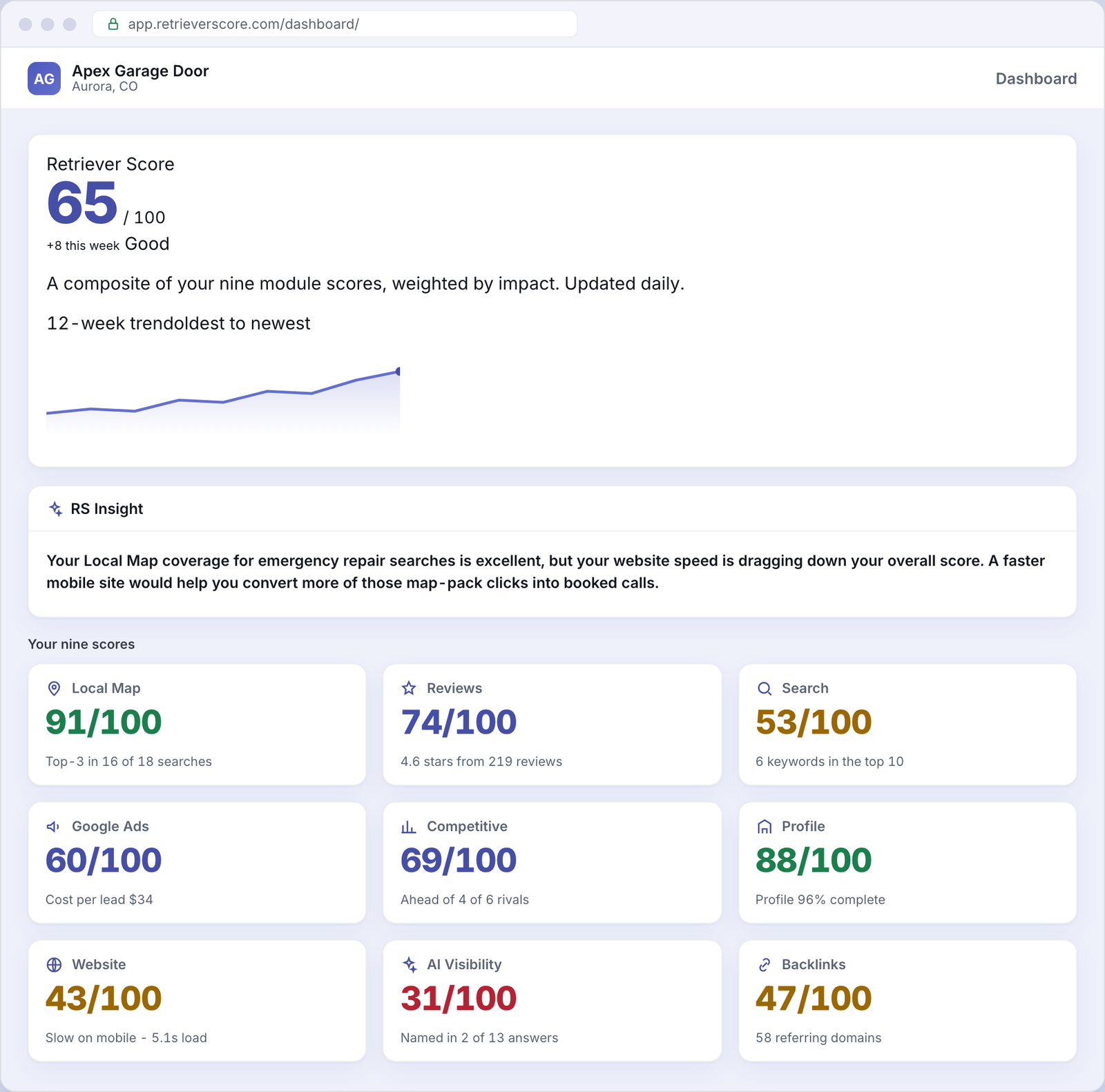Click the 'Your nine scores' heading
Screen dimensions: 1105x1092
[81, 644]
